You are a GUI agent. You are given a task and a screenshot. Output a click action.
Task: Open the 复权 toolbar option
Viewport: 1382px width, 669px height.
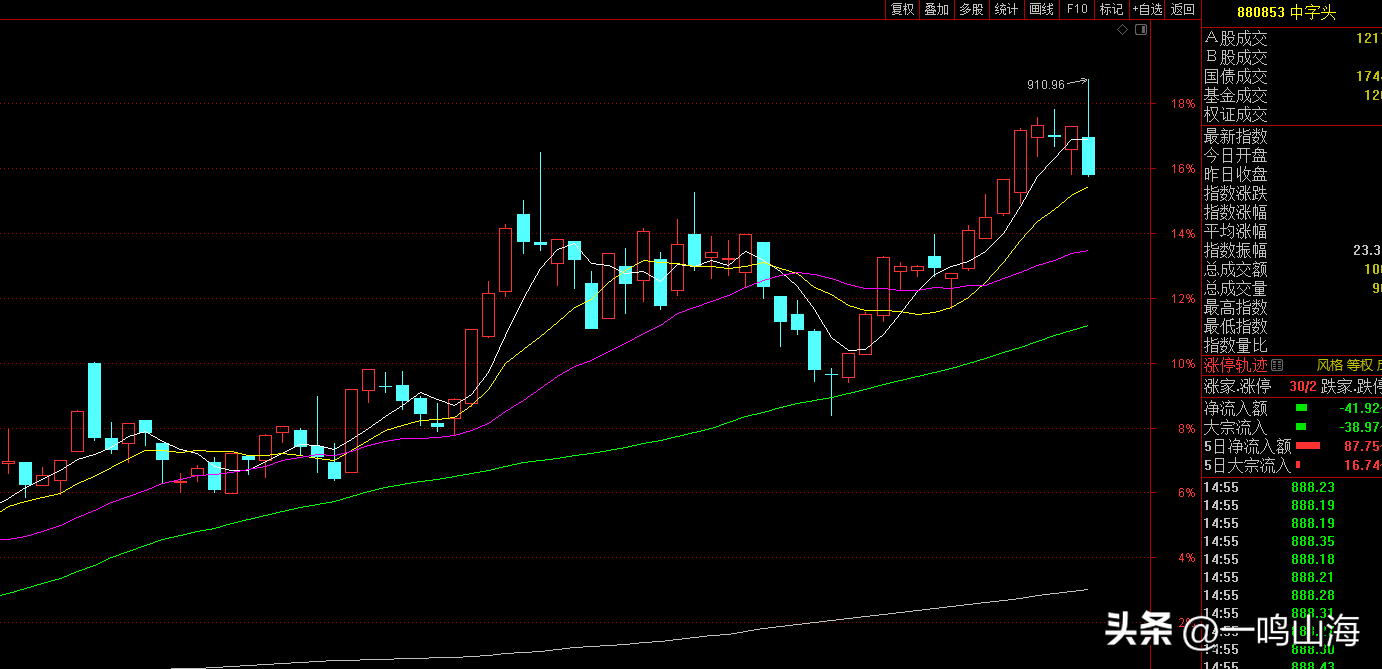click(x=902, y=9)
